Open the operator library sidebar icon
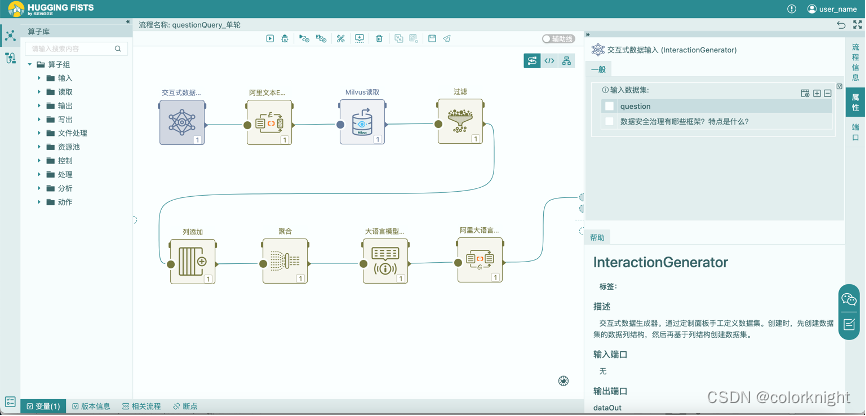Image resolution: width=866 pixels, height=416 pixels. click(10, 36)
